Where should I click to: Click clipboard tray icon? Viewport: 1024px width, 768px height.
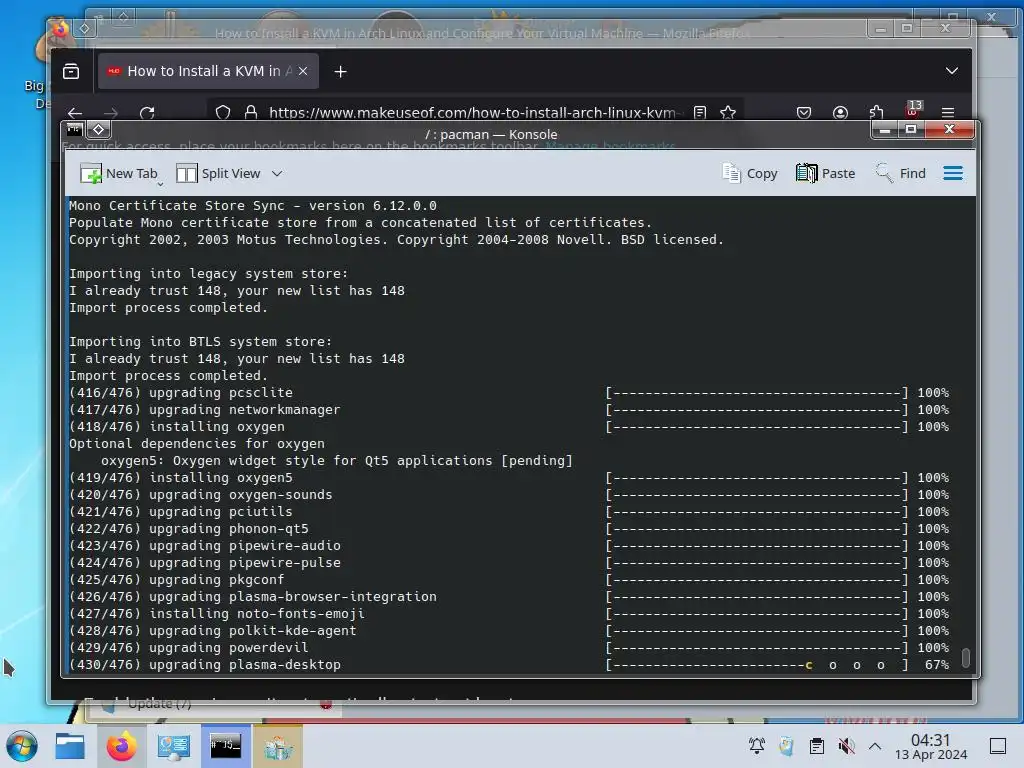816,746
